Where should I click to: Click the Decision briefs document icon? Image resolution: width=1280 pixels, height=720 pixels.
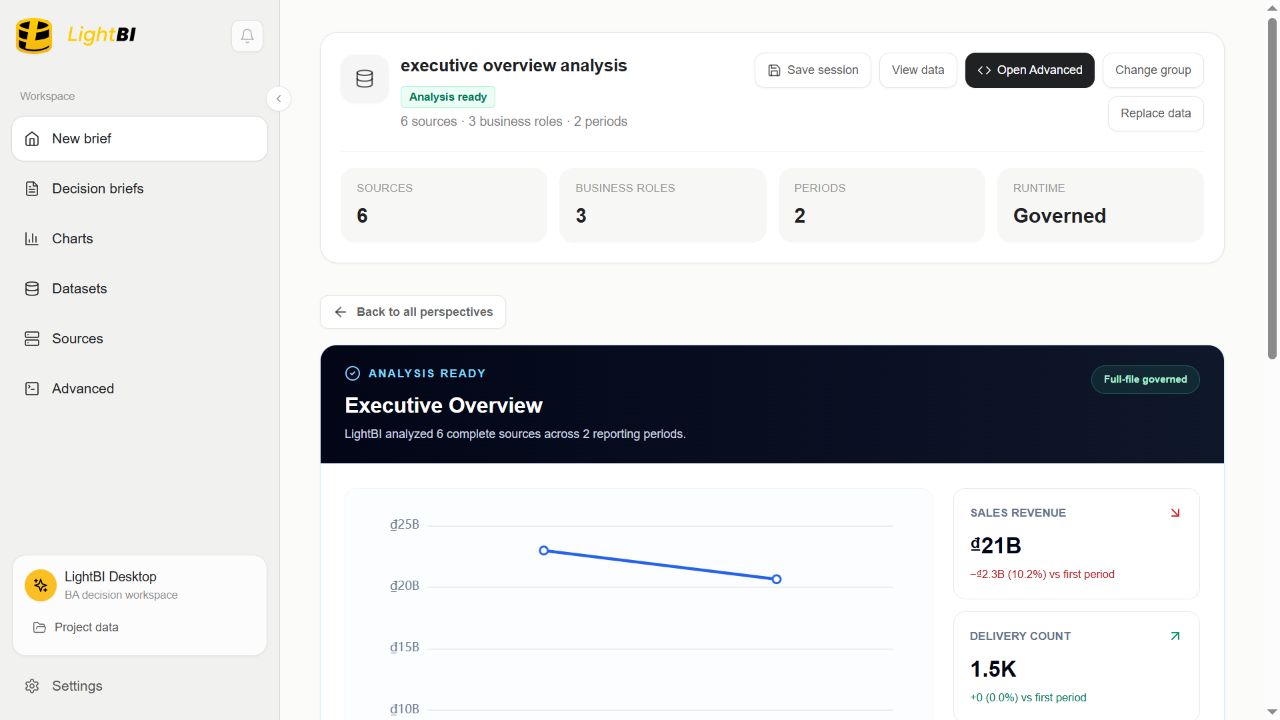(32, 189)
